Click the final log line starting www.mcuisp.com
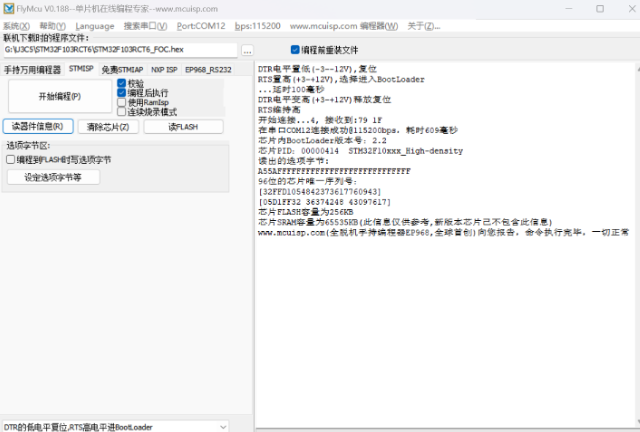640x432 pixels. click(x=443, y=232)
